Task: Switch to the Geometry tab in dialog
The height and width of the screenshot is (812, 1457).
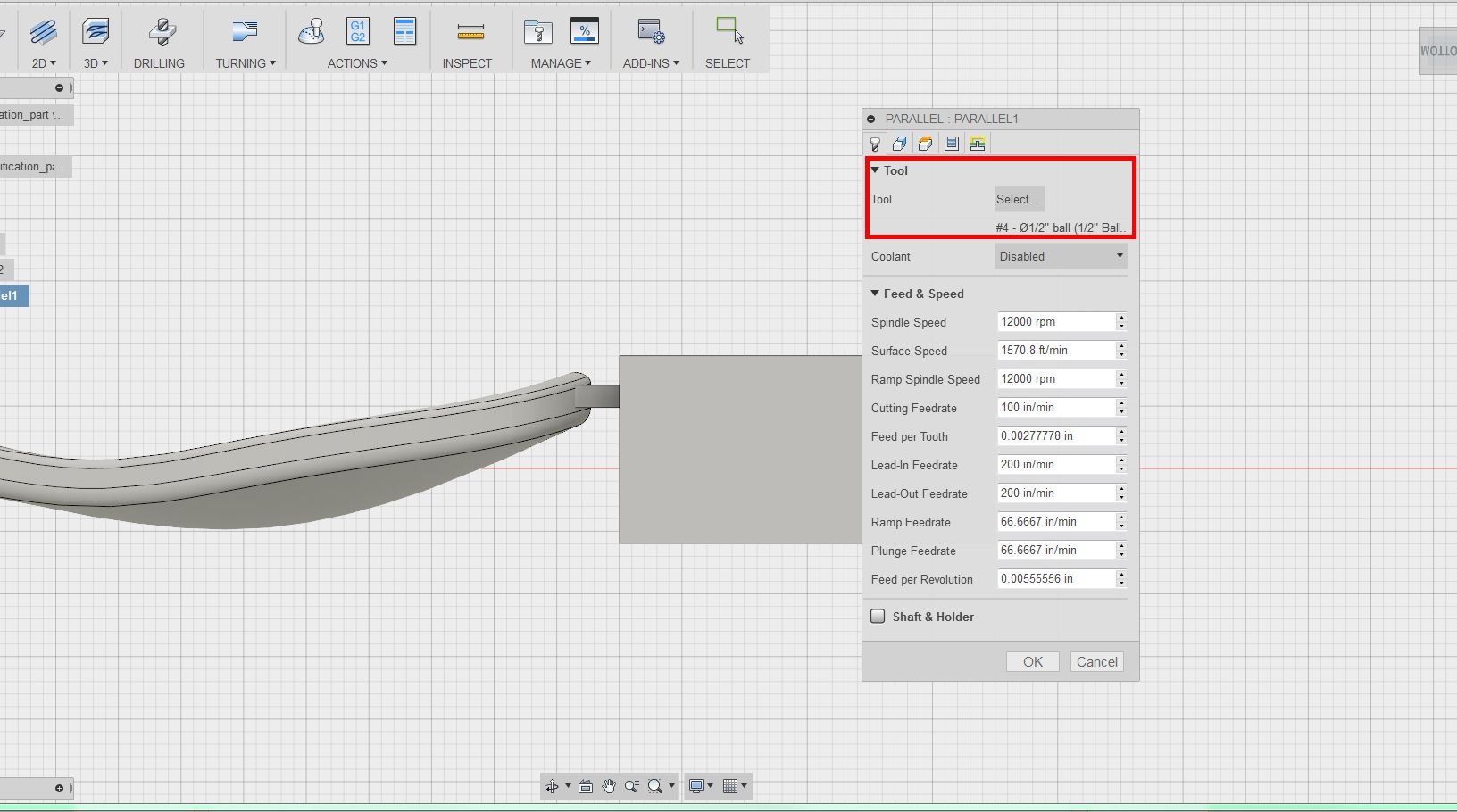Action: coord(900,144)
